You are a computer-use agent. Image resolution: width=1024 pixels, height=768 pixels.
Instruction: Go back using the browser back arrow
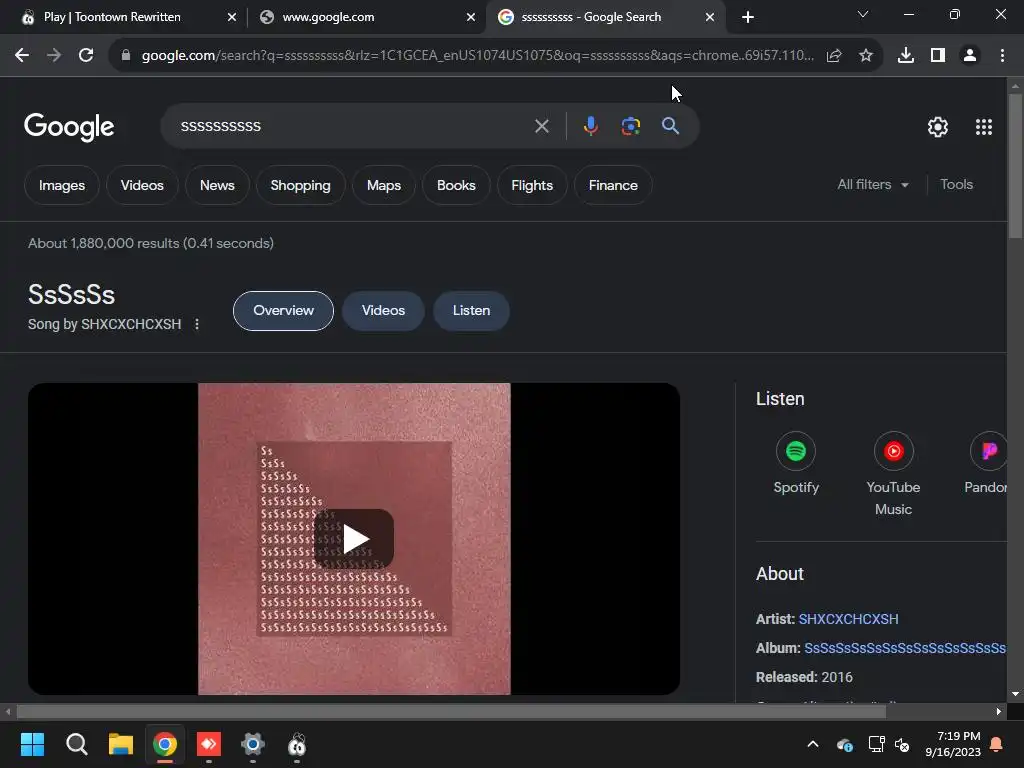pos(22,56)
